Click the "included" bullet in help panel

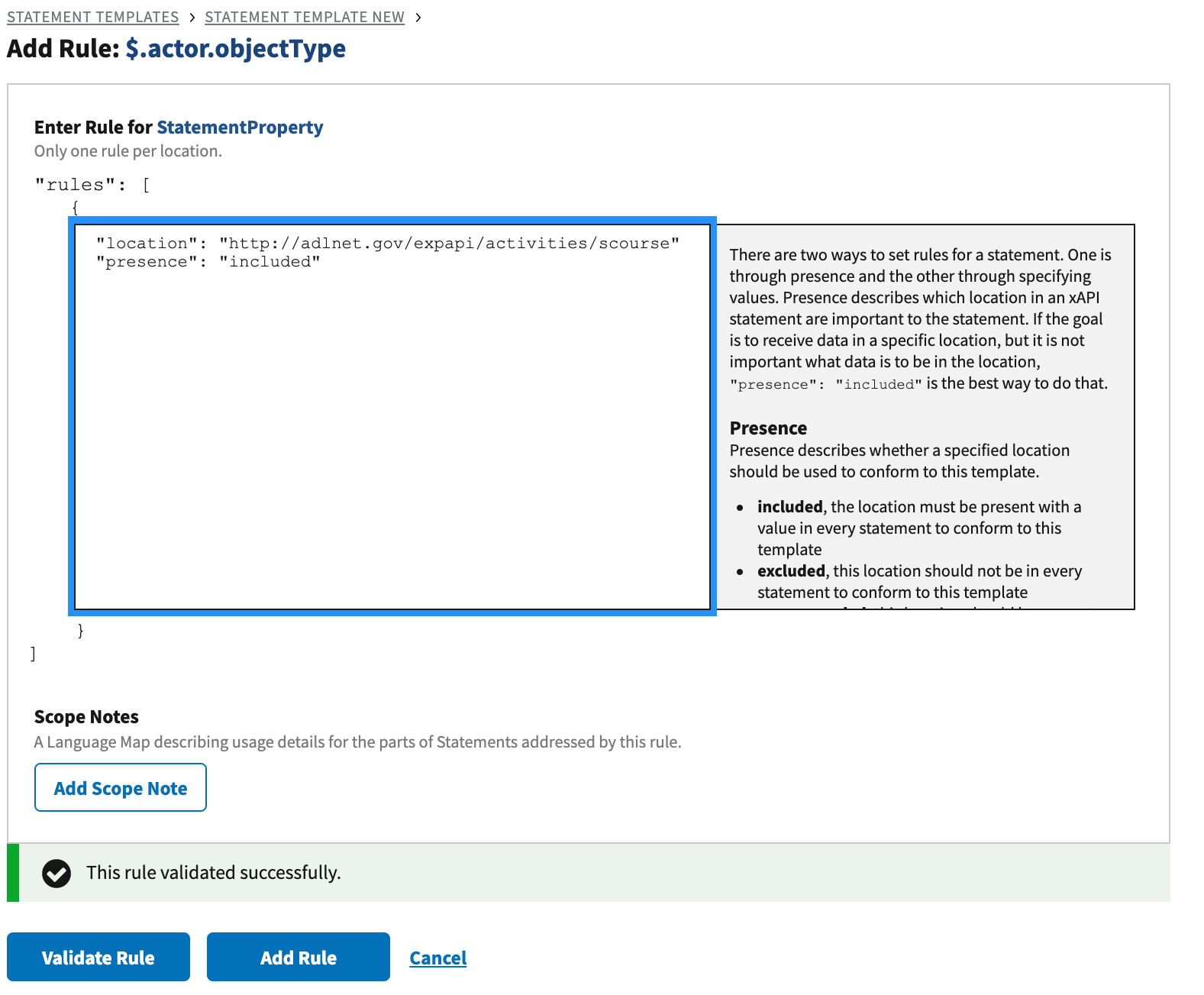[x=789, y=507]
